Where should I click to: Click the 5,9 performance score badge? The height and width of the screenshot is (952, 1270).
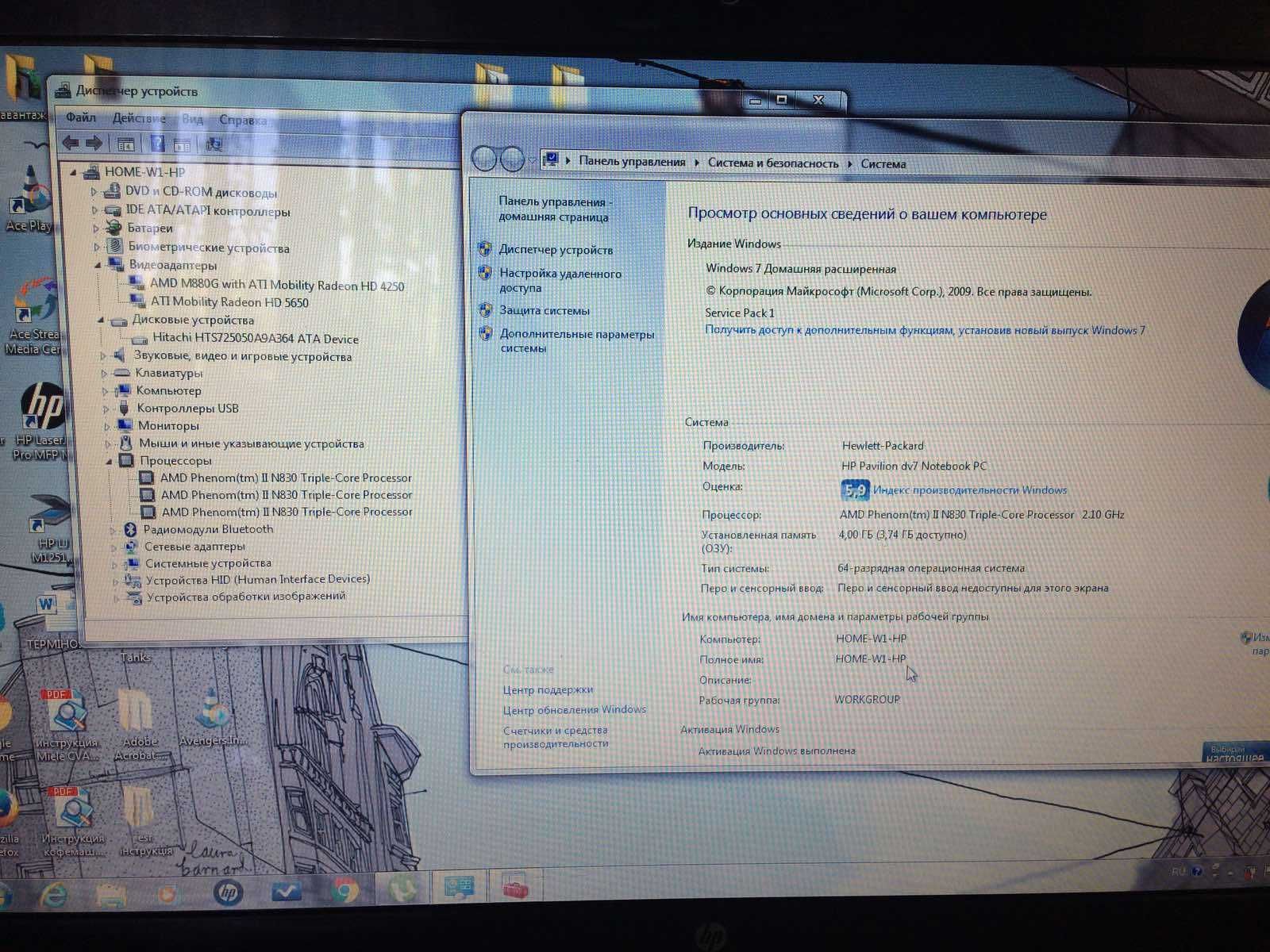[855, 490]
